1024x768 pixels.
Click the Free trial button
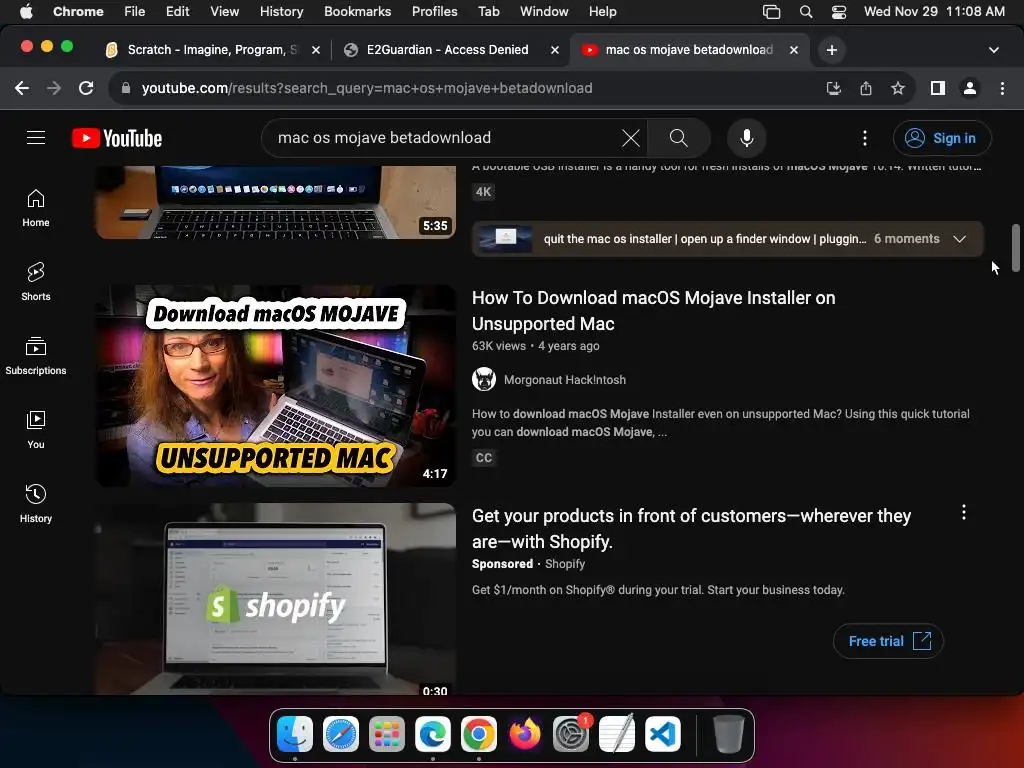[888, 641]
